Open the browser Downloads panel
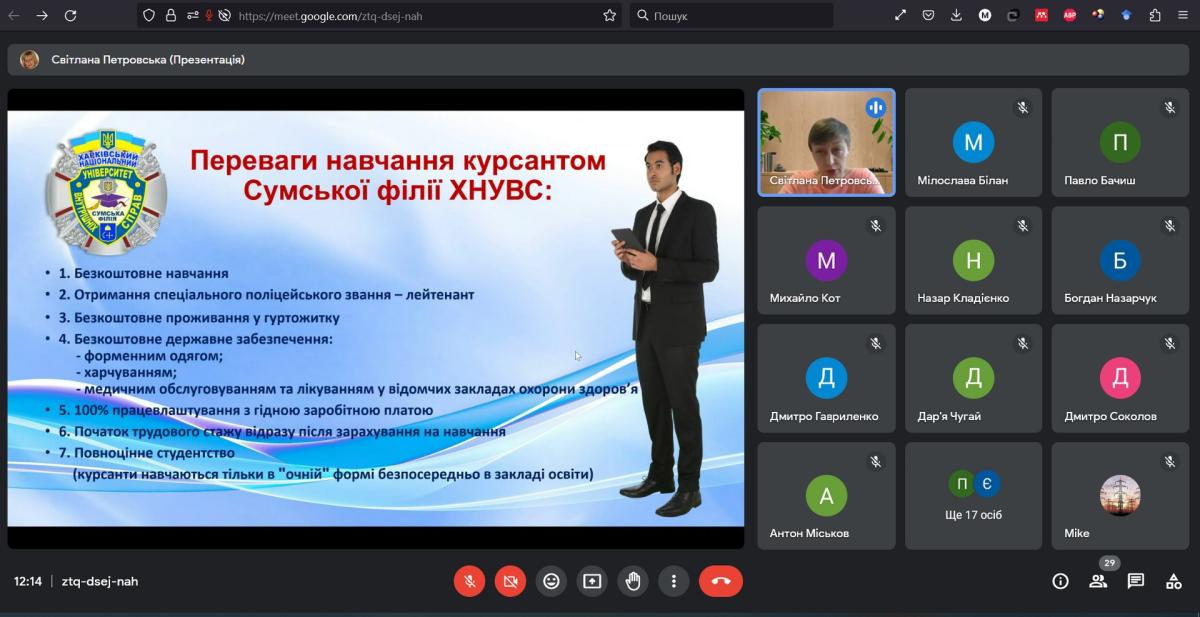1200x617 pixels. tap(957, 15)
